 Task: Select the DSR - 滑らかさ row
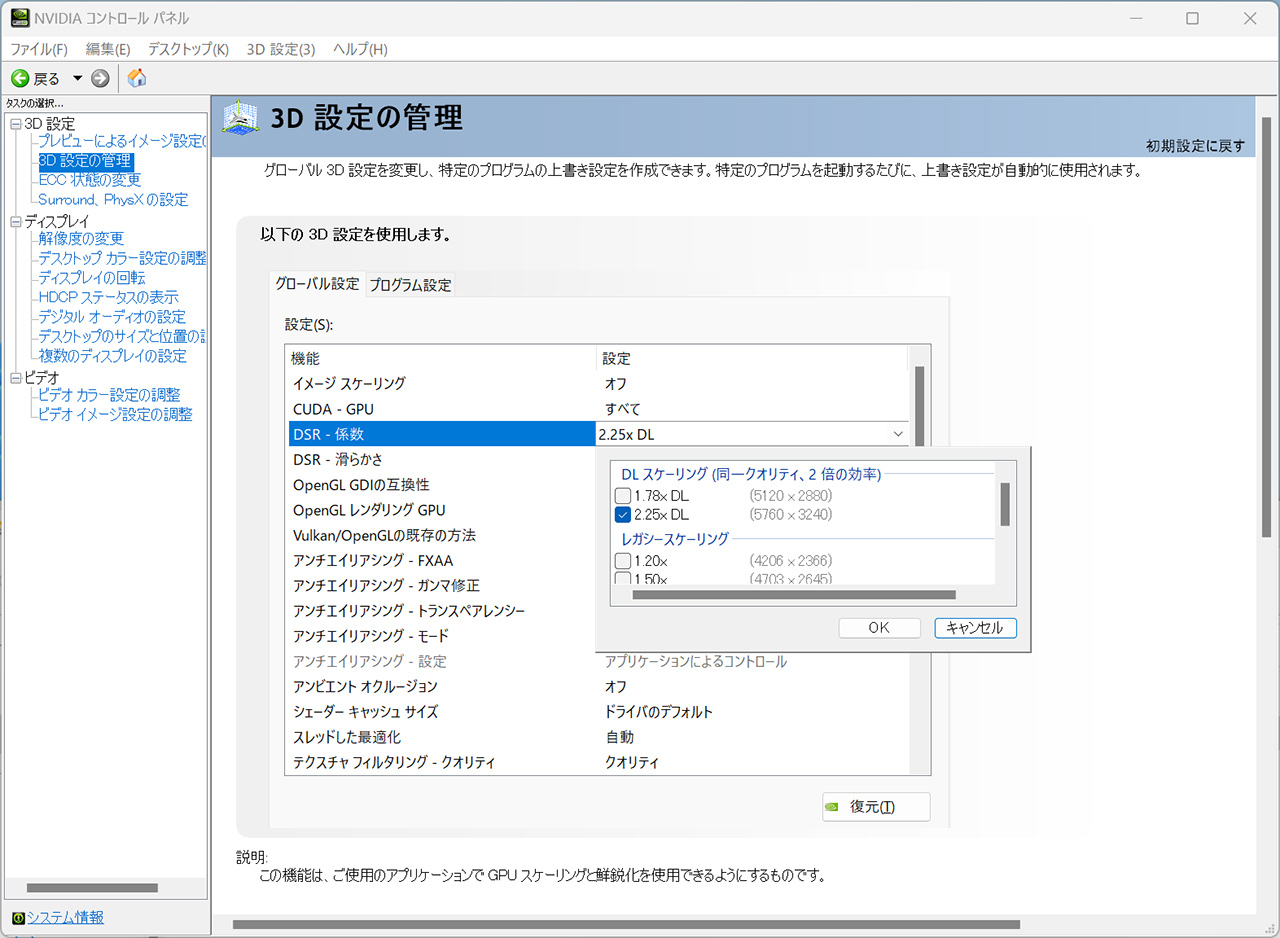coord(440,459)
